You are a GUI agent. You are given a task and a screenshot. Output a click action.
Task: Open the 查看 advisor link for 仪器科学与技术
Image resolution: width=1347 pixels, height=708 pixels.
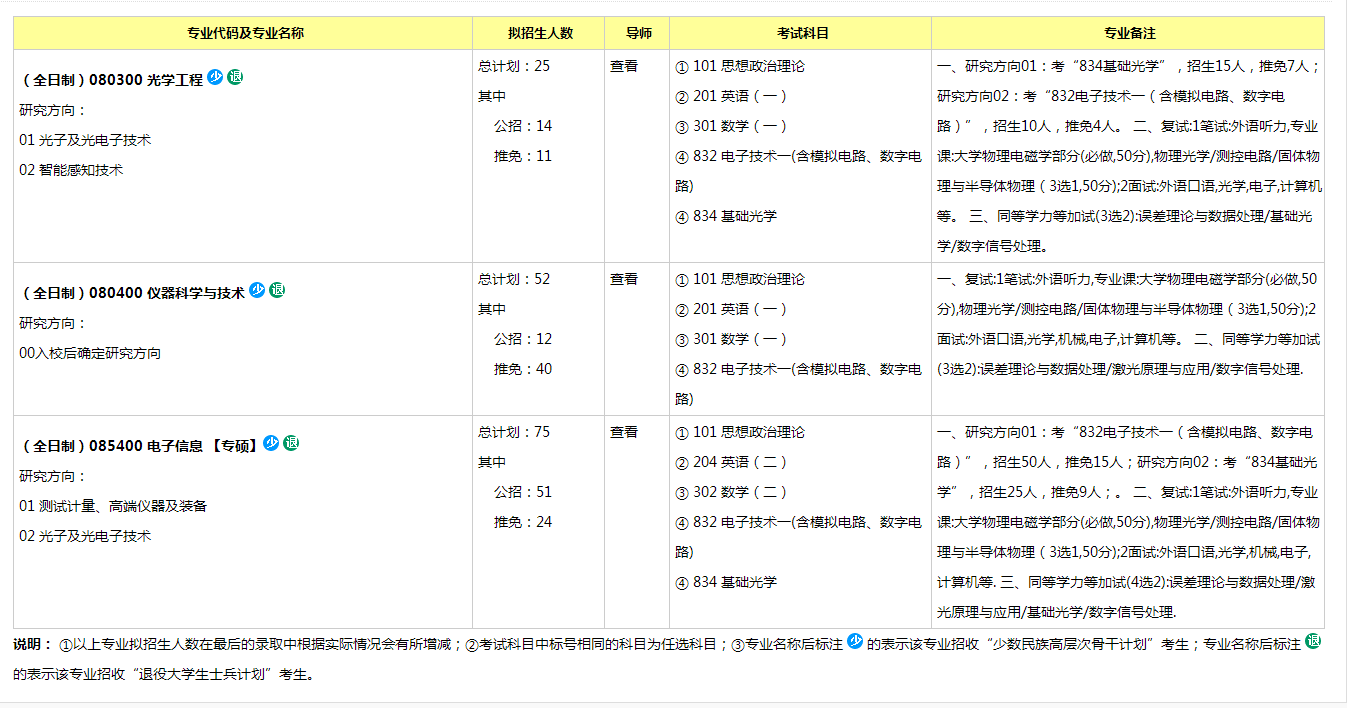tap(624, 279)
